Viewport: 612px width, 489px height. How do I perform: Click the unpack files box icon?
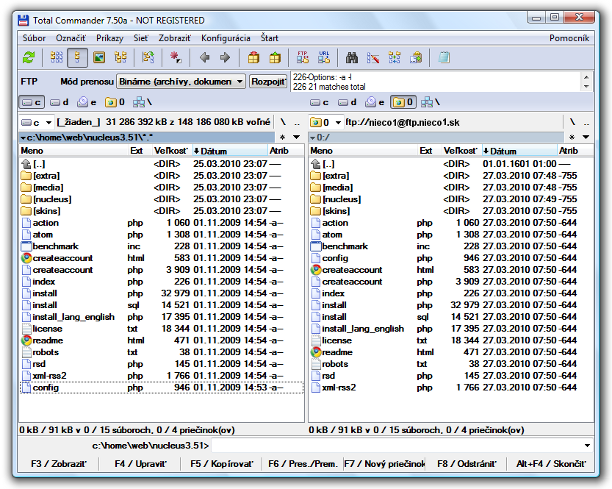pos(275,58)
